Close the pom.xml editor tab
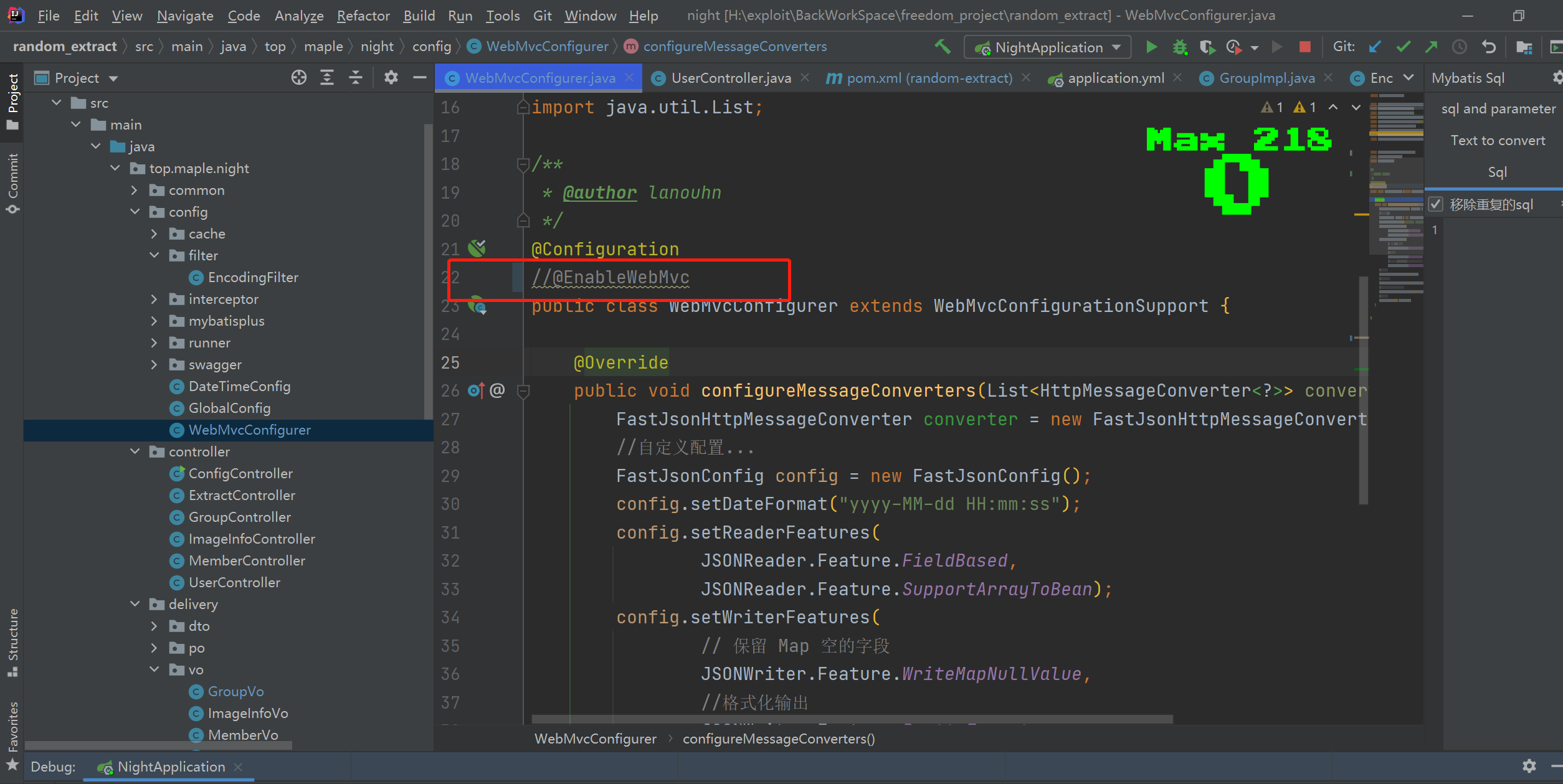 (x=1027, y=78)
